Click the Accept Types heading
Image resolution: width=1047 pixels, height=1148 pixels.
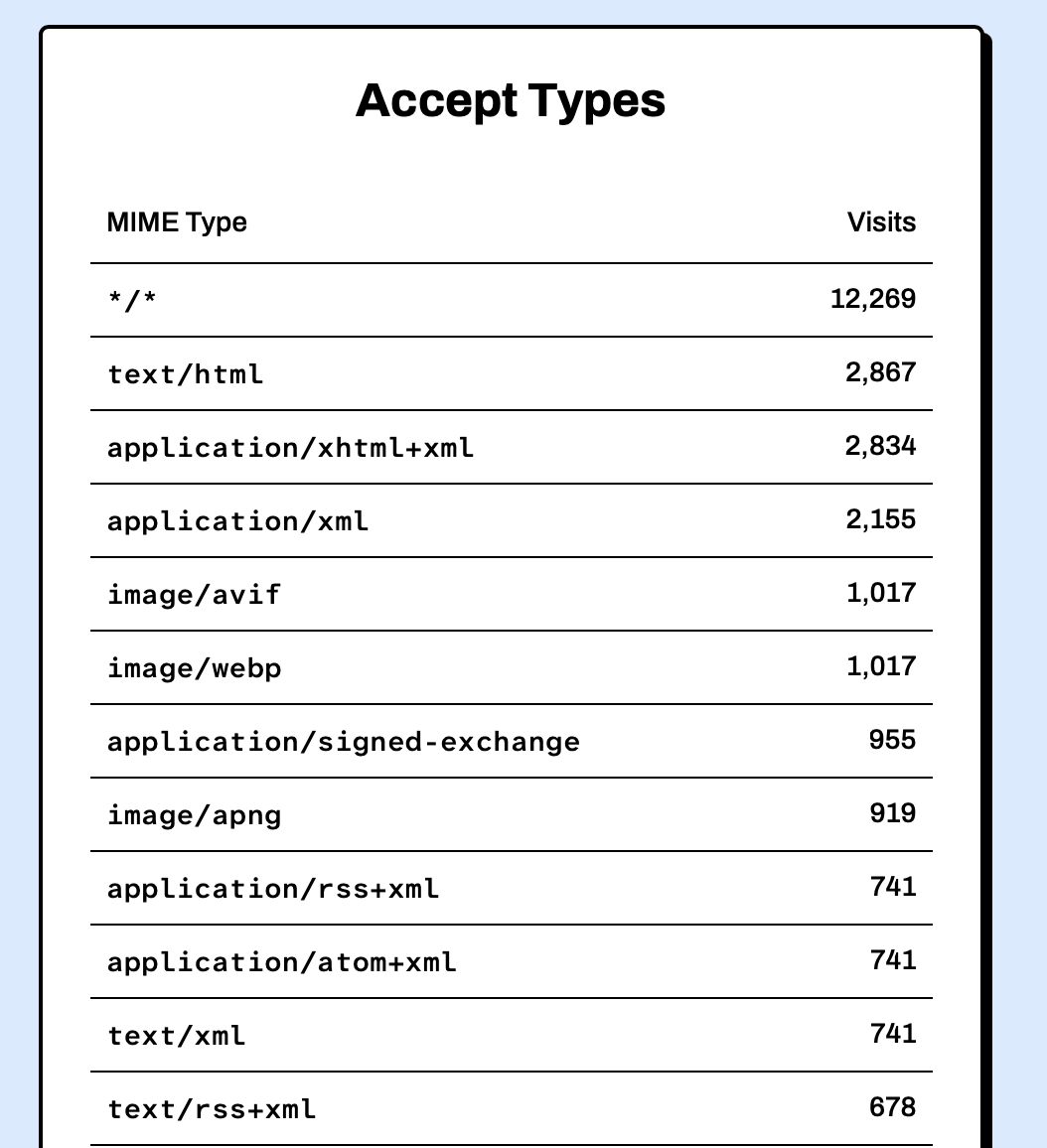point(511,101)
